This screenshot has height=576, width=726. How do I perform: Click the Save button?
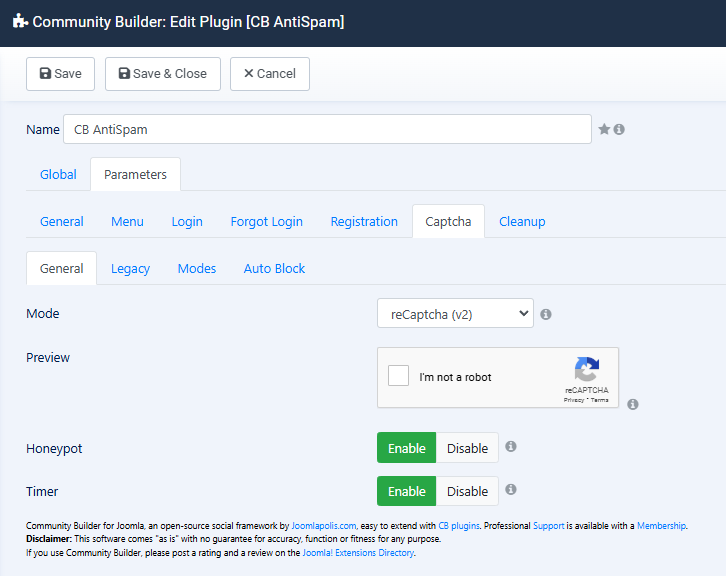point(61,74)
